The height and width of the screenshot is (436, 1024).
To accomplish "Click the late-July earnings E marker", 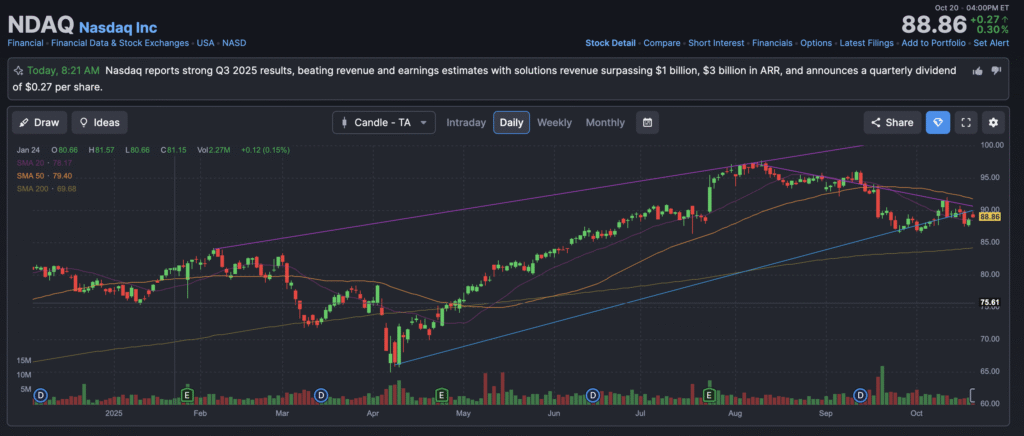I will click(711, 396).
